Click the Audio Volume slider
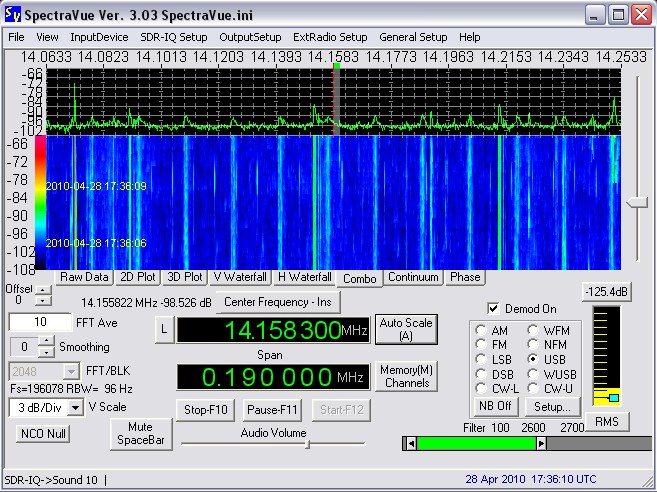 306,444
